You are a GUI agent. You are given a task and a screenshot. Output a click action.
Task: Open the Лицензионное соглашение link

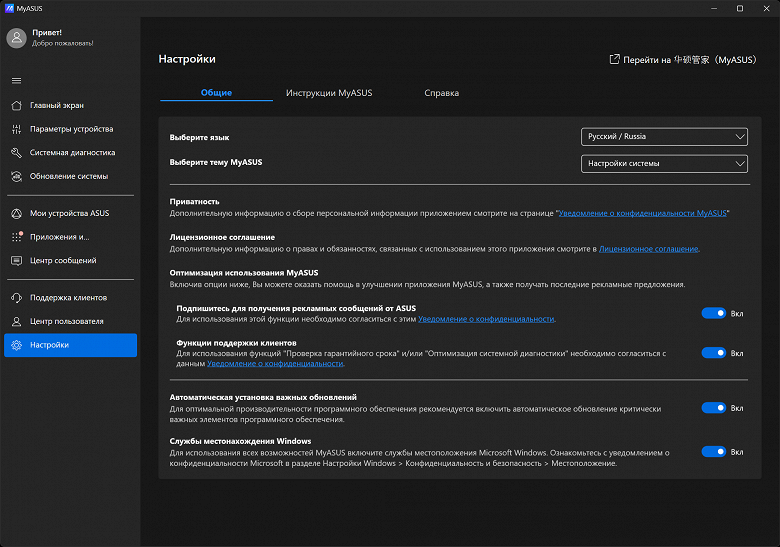[648, 249]
